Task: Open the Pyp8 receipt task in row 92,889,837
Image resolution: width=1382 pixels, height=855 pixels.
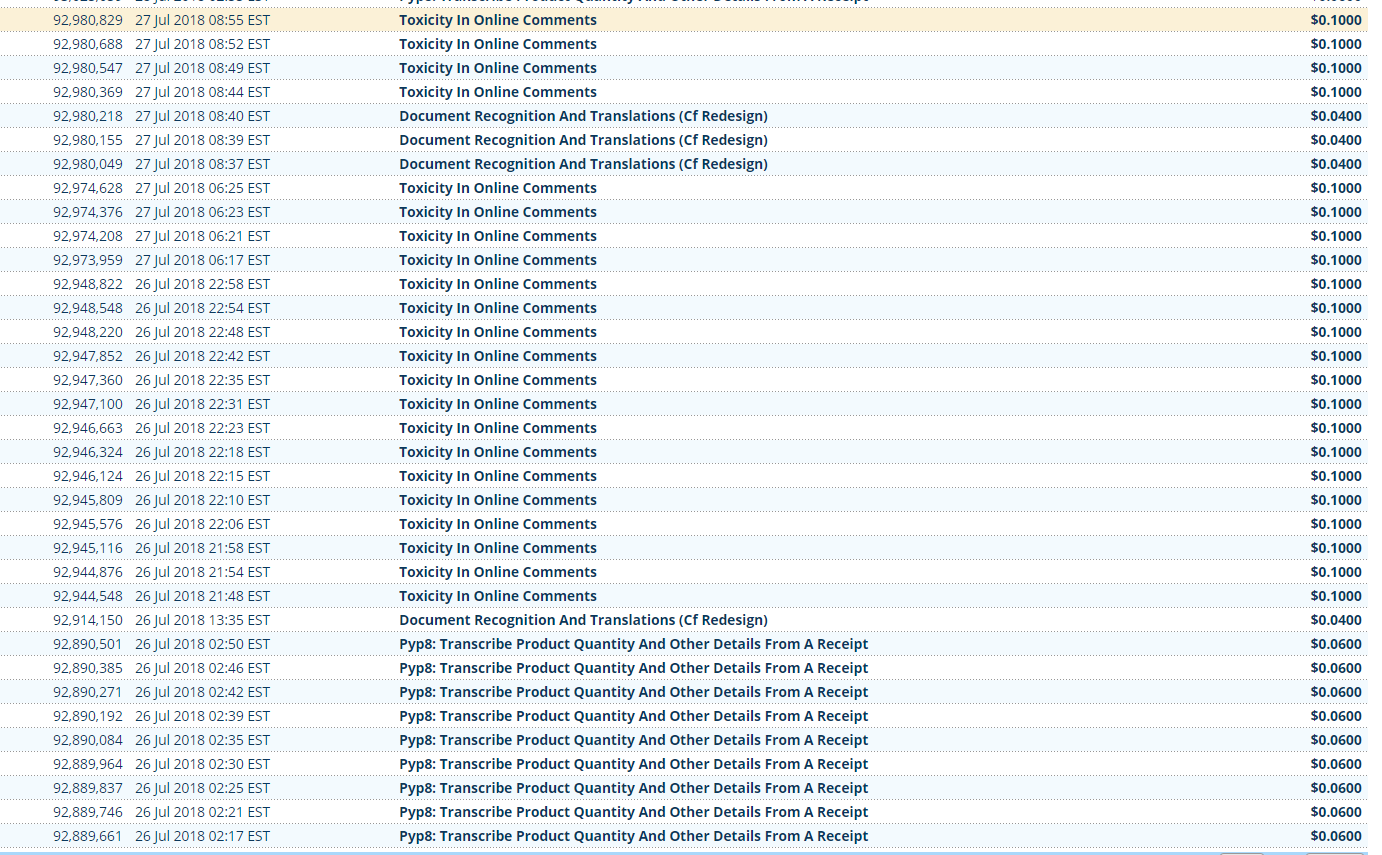Action: (x=633, y=788)
